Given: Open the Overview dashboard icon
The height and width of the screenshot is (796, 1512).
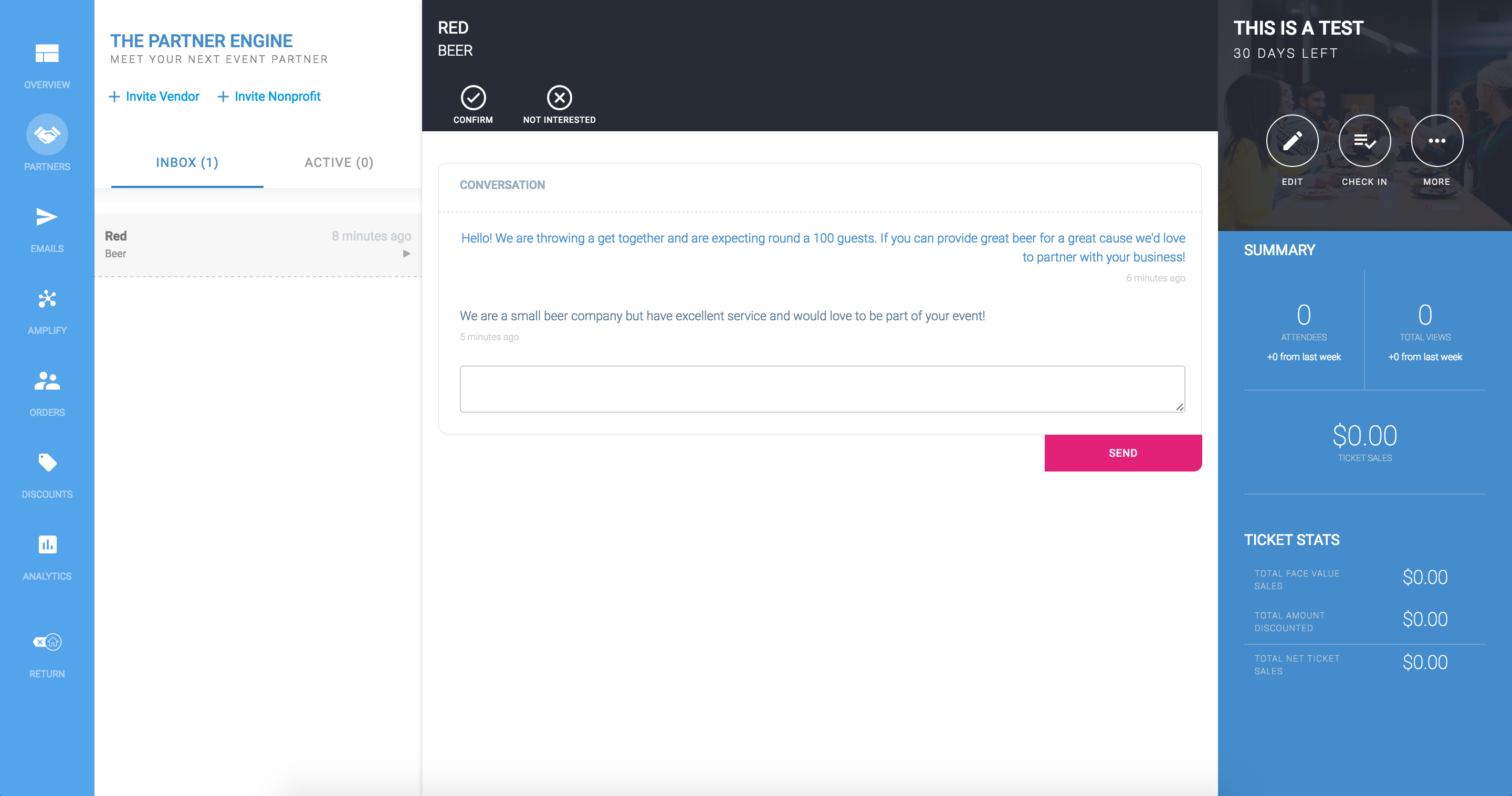Looking at the screenshot, I should tap(47, 54).
